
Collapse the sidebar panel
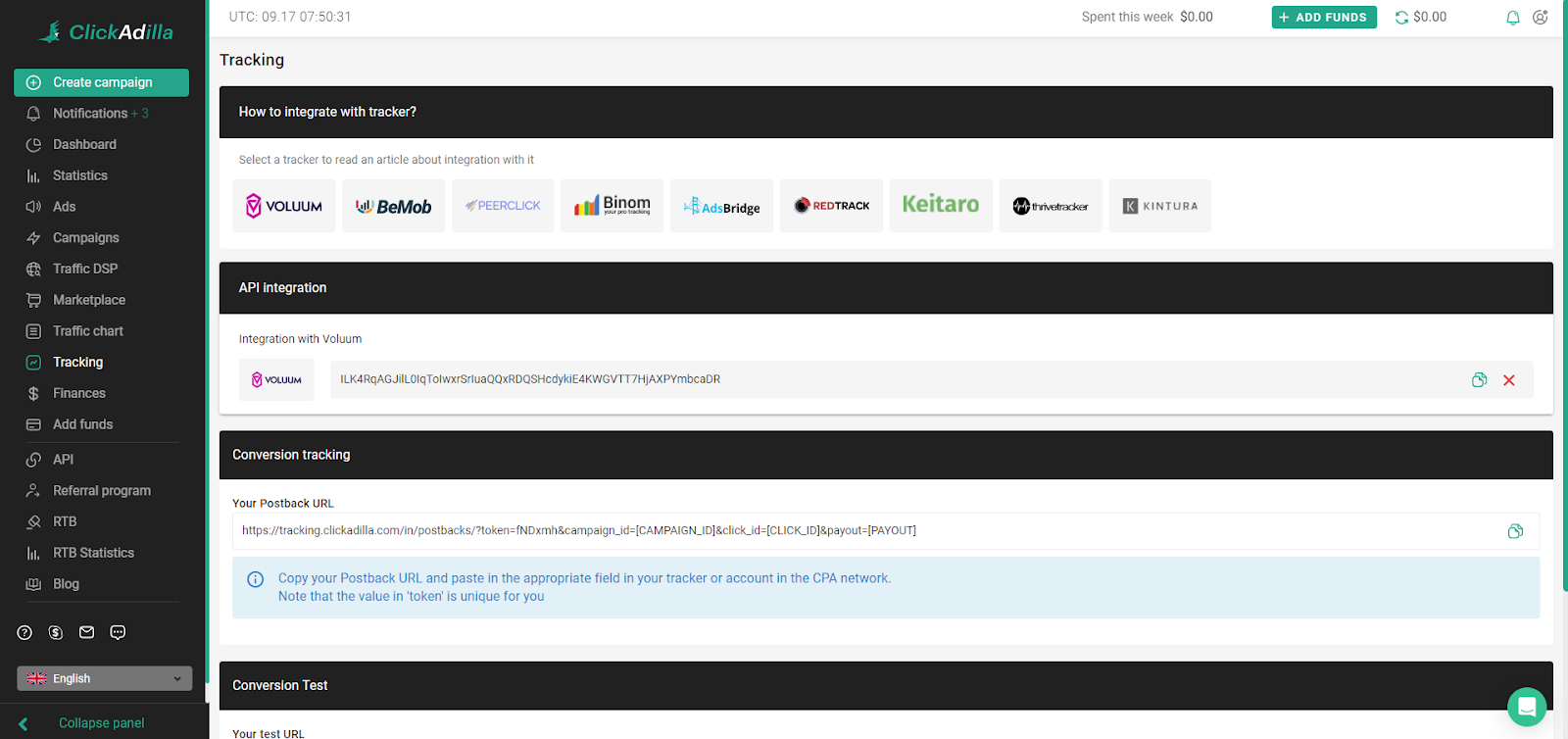101,723
